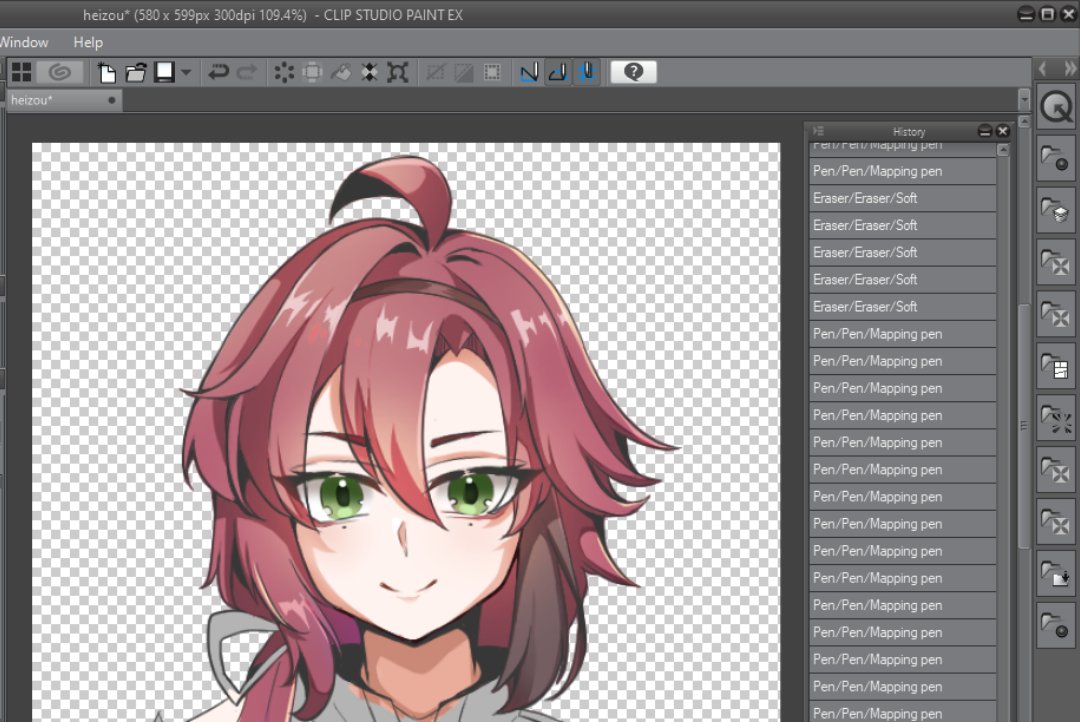This screenshot has width=1080, height=722.
Task: Toggle Snap to Grid
Action: (587, 72)
